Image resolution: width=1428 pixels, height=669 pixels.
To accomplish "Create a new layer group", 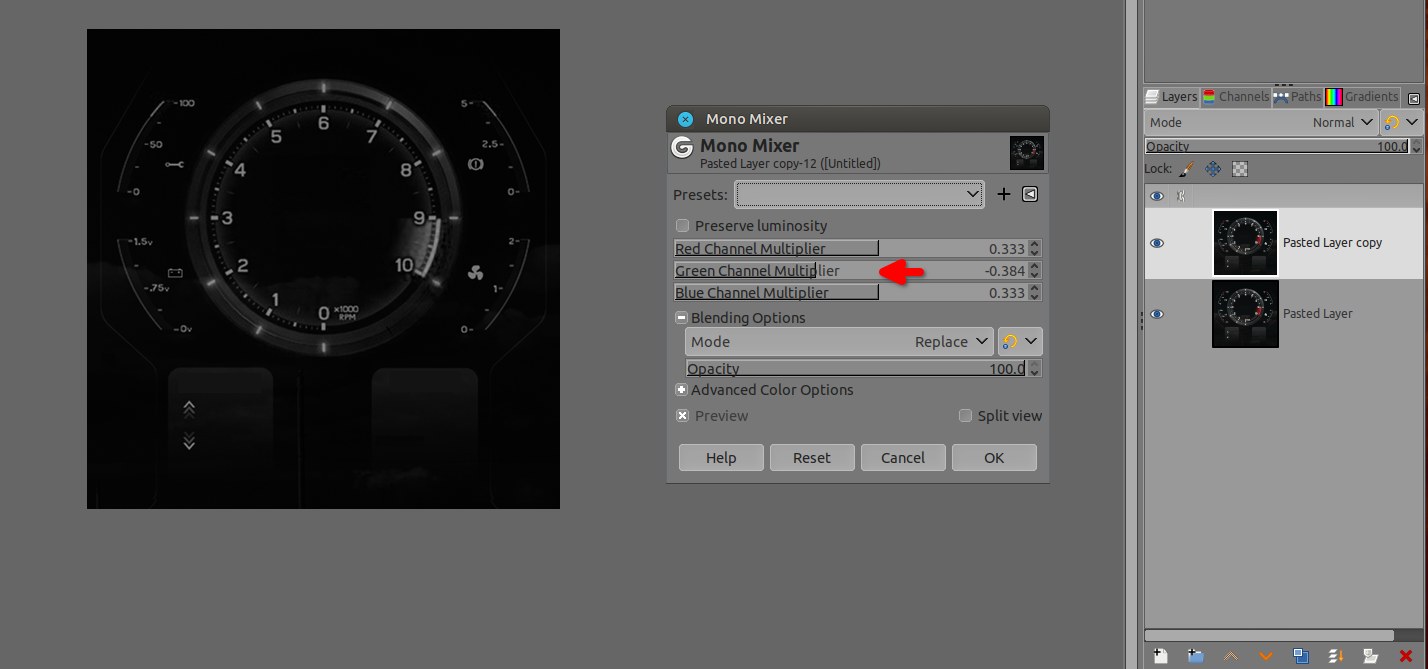I will 1195,656.
